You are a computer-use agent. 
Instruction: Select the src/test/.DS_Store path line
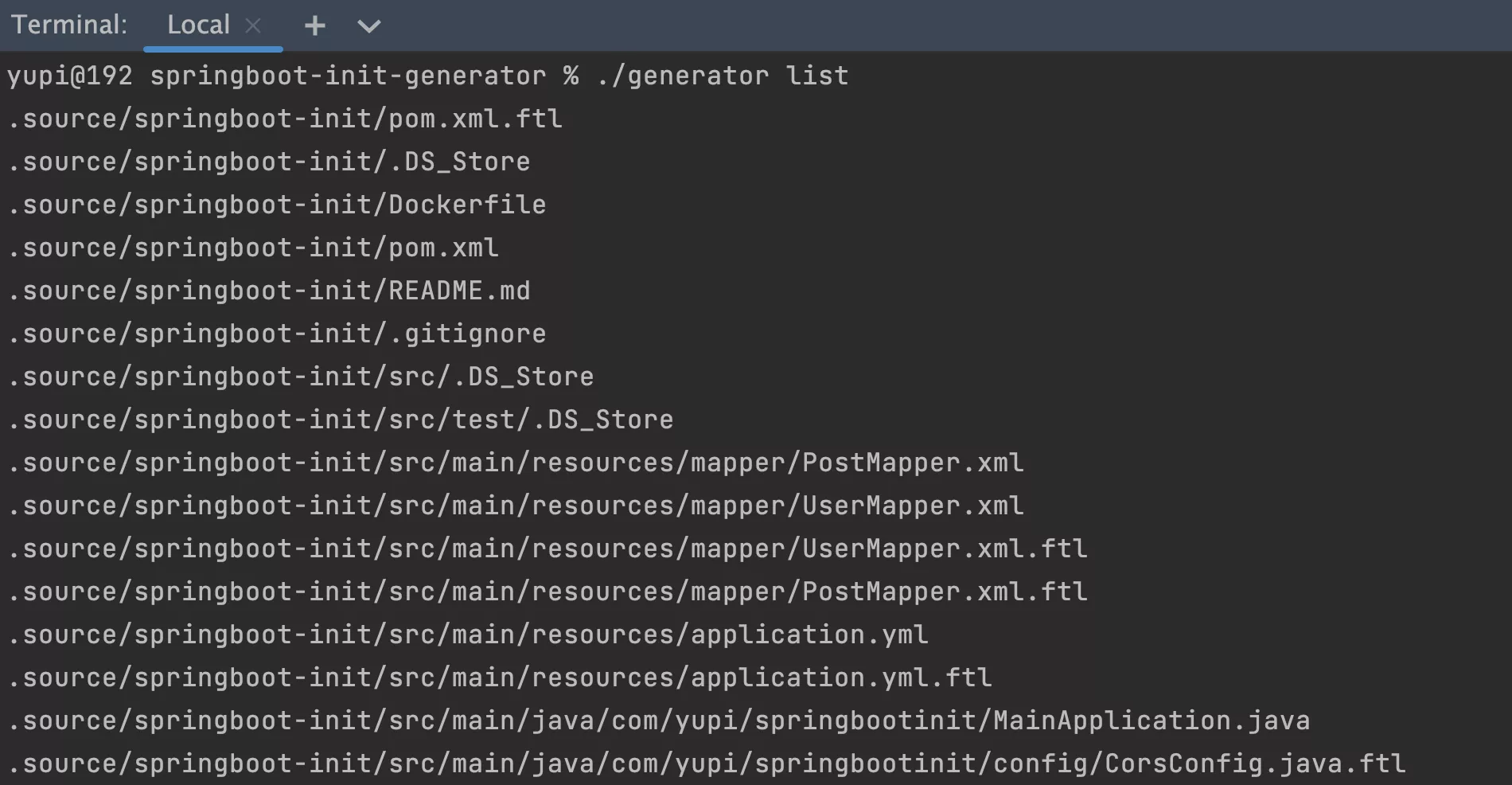point(341,420)
